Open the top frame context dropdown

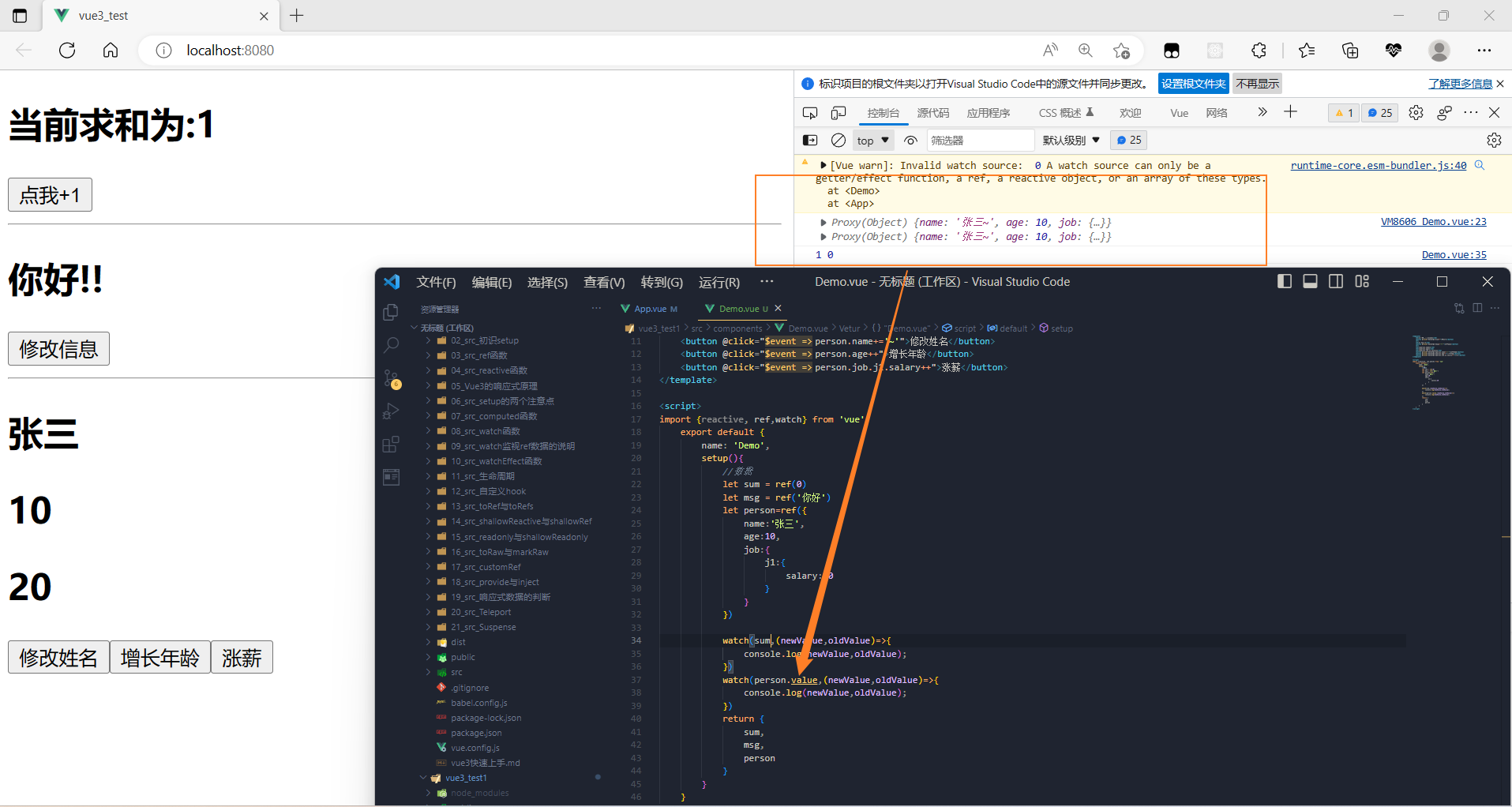tap(872, 140)
